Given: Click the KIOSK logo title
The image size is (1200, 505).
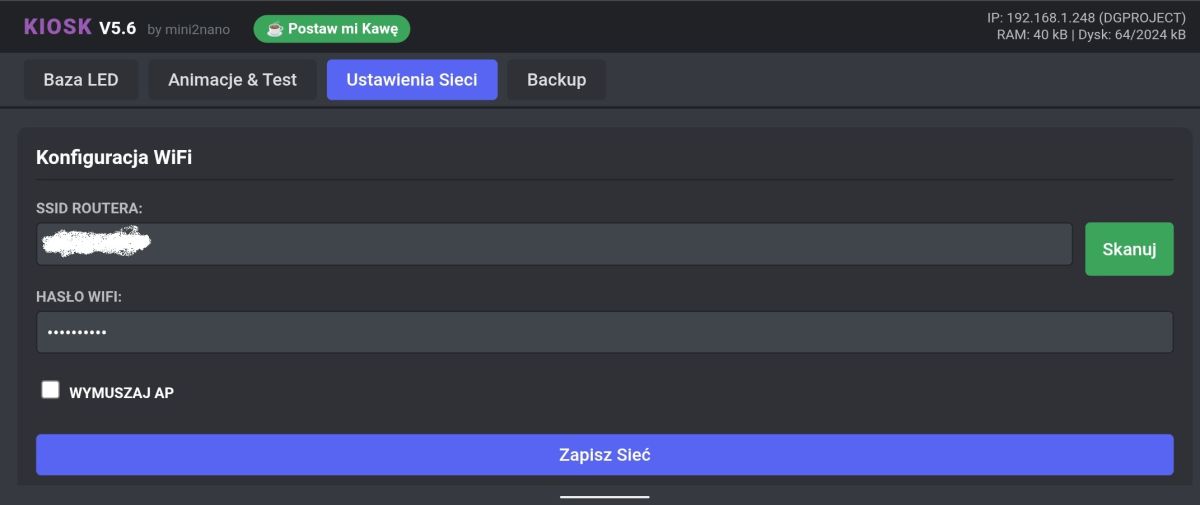Looking at the screenshot, I should (x=57, y=27).
